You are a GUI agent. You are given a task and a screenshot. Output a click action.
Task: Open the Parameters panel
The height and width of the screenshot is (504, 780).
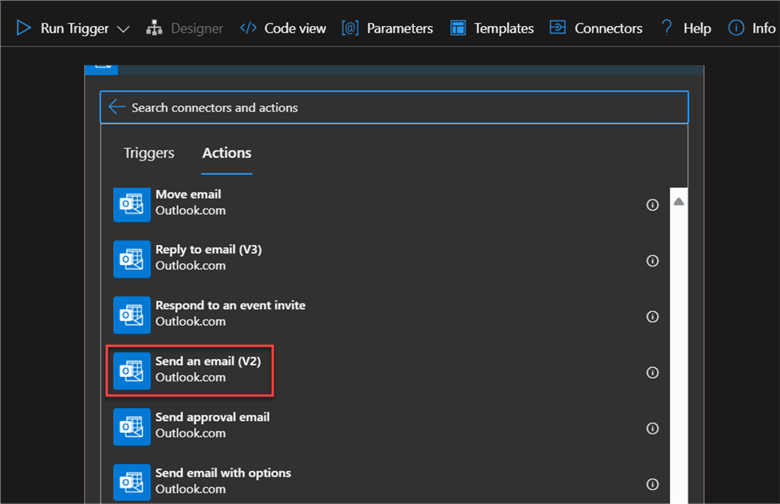[x=387, y=28]
